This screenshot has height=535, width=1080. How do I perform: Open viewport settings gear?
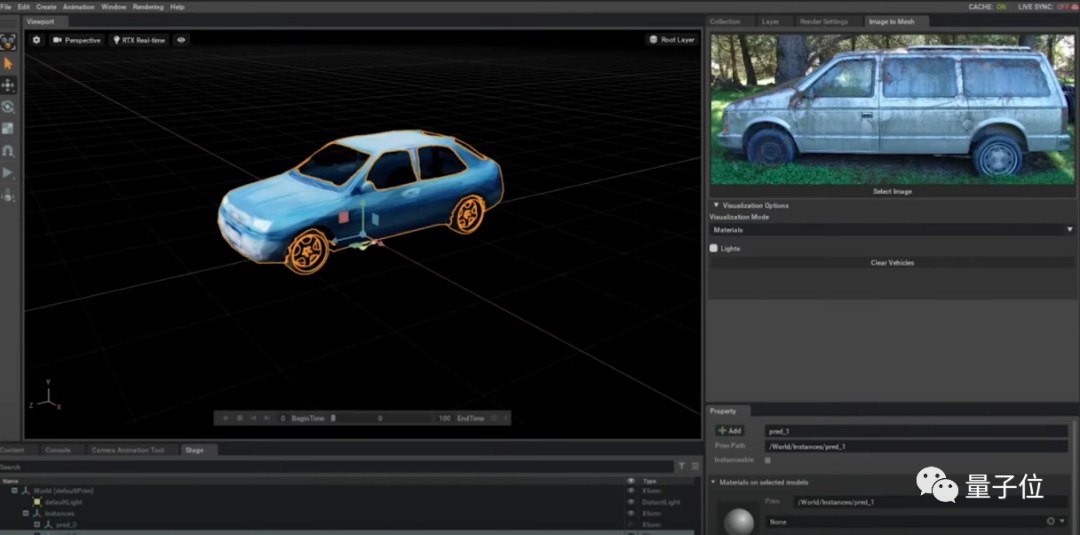[x=37, y=40]
